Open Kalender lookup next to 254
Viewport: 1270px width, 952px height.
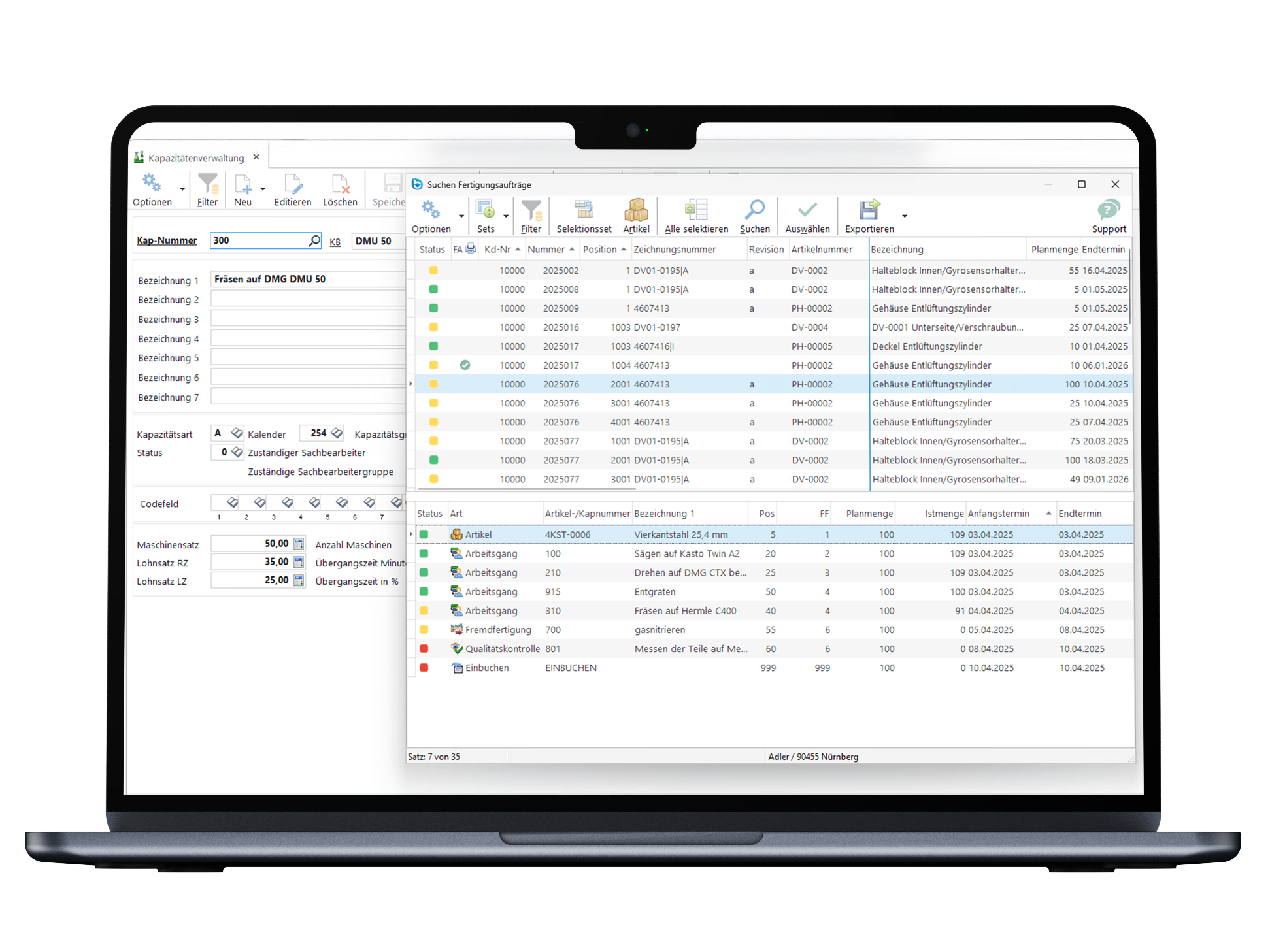pos(337,433)
